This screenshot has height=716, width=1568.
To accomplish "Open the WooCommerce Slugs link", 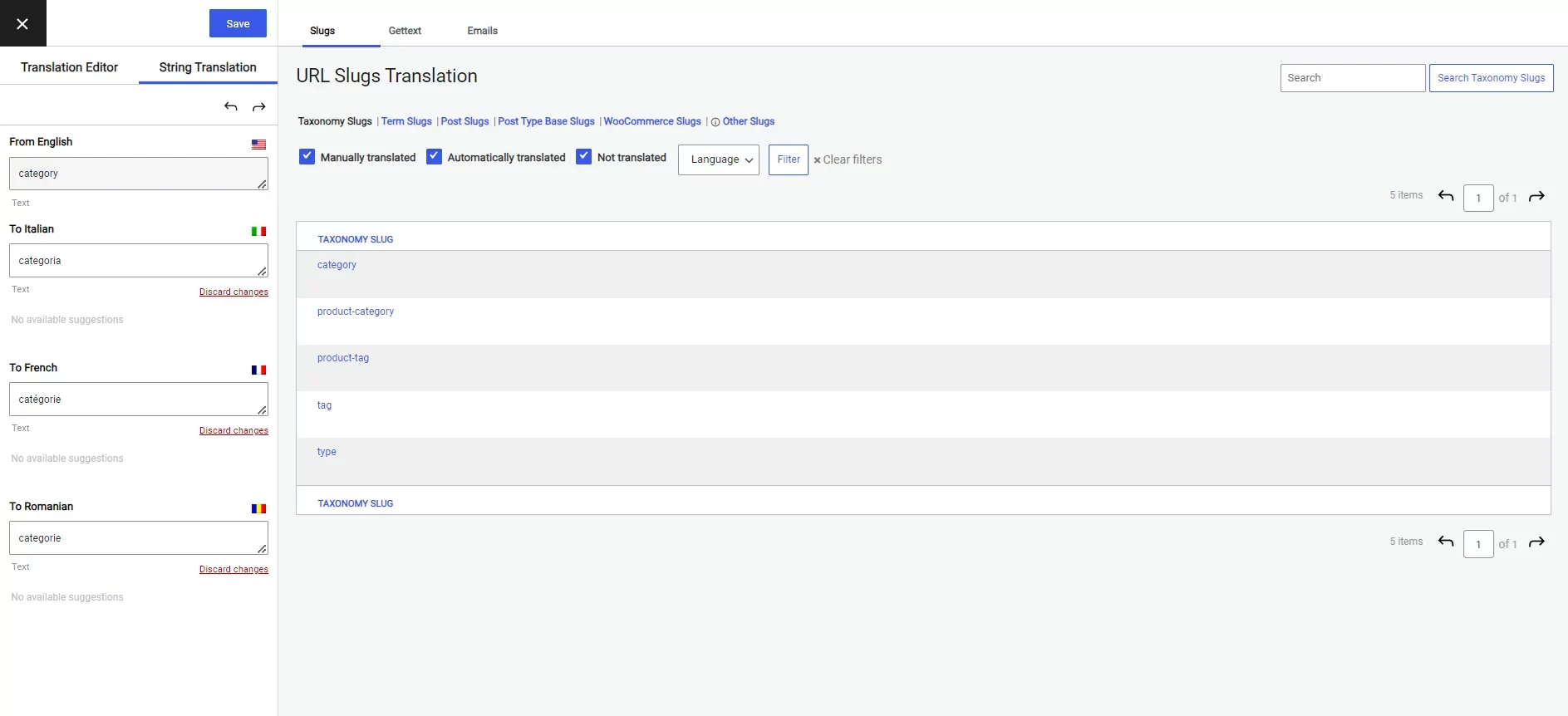I will pyautogui.click(x=652, y=121).
